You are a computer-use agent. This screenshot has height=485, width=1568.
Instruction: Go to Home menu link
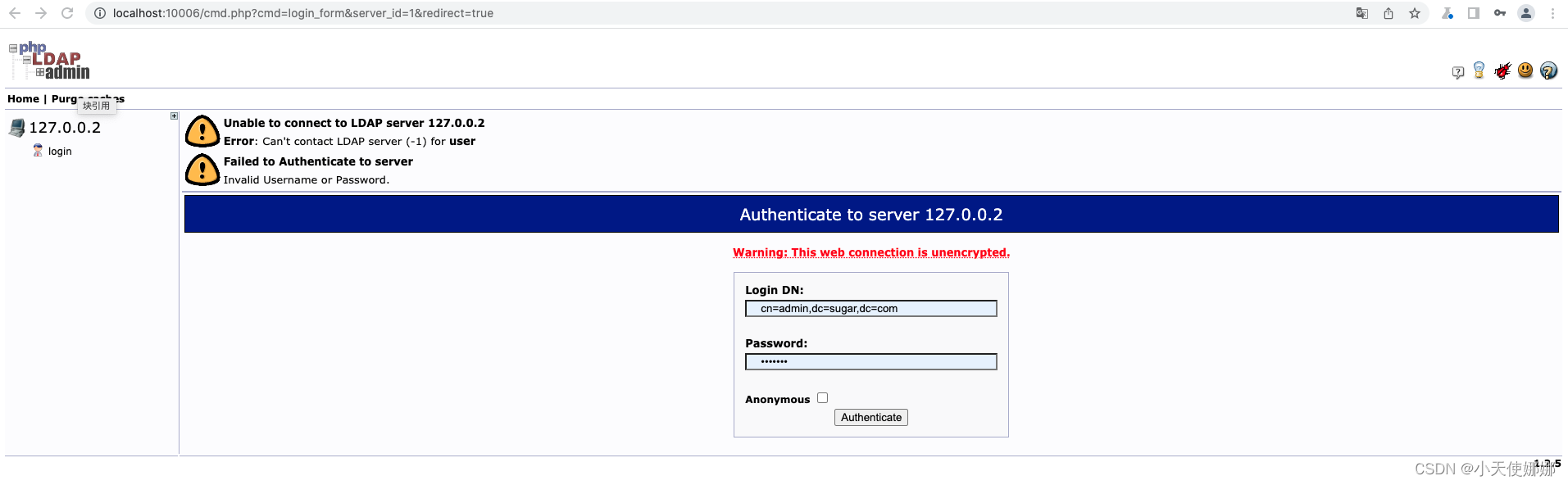pyautogui.click(x=23, y=99)
